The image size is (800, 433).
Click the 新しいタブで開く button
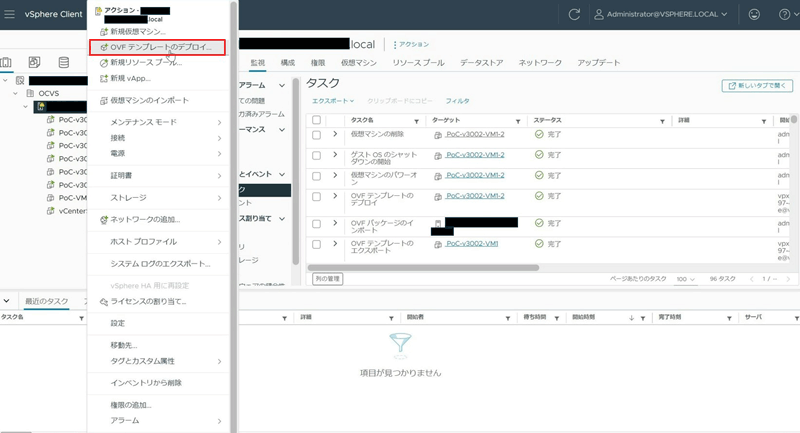click(x=757, y=85)
